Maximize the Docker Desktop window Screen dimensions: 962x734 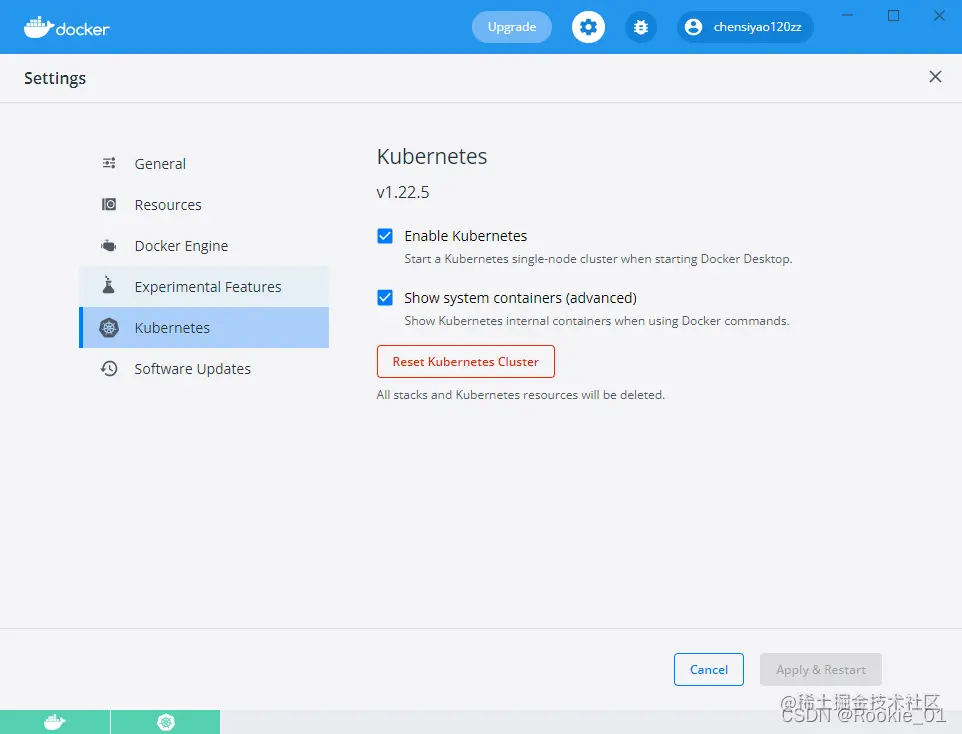pos(893,15)
